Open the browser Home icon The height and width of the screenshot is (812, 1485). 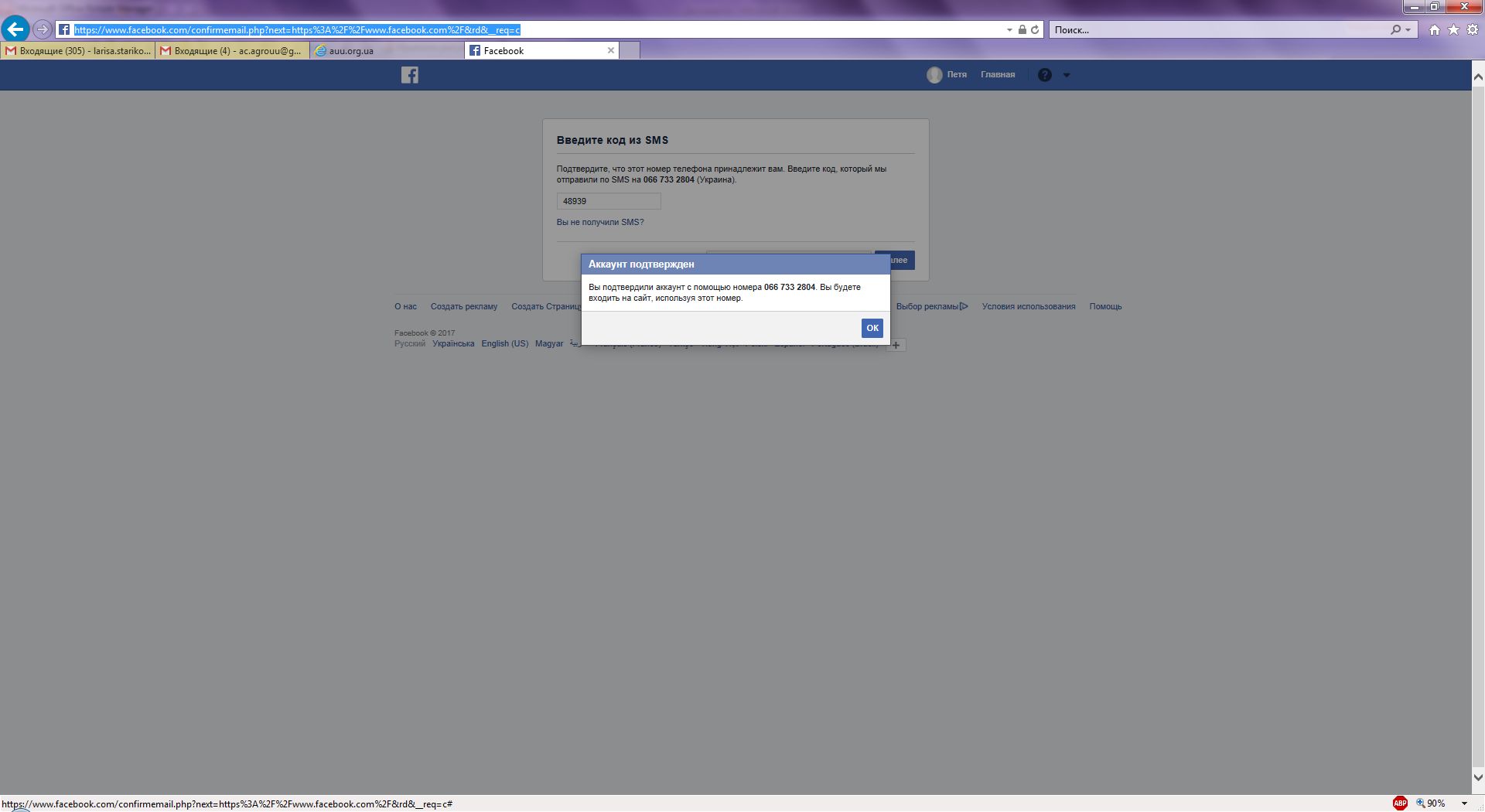tap(1435, 29)
